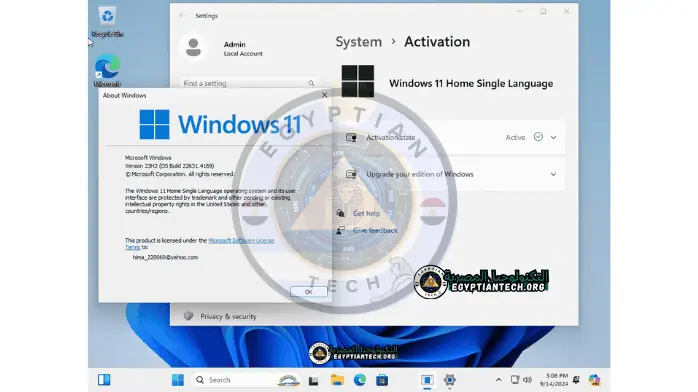The height and width of the screenshot is (392, 698).
Task: Launch Microsoft Edge from the taskbar
Action: pos(360,380)
